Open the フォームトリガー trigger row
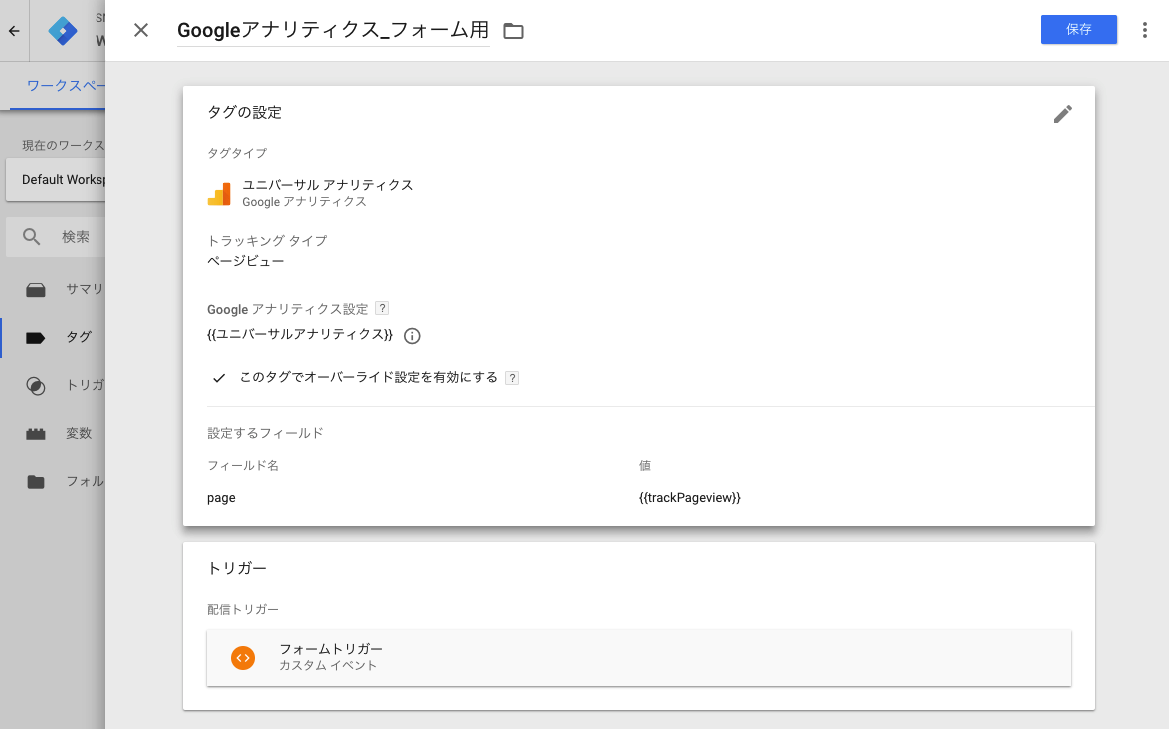Image resolution: width=1169 pixels, height=729 pixels. [x=639, y=657]
